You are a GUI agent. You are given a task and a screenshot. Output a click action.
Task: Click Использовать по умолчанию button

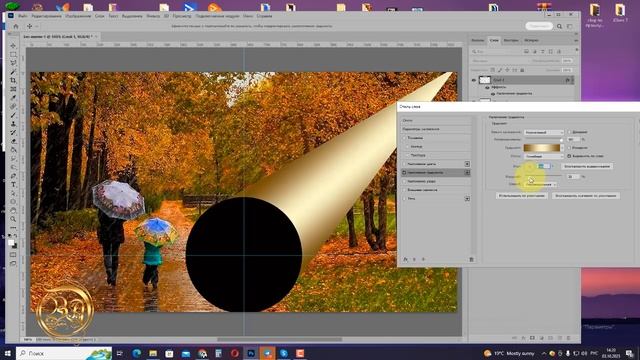click(x=522, y=196)
